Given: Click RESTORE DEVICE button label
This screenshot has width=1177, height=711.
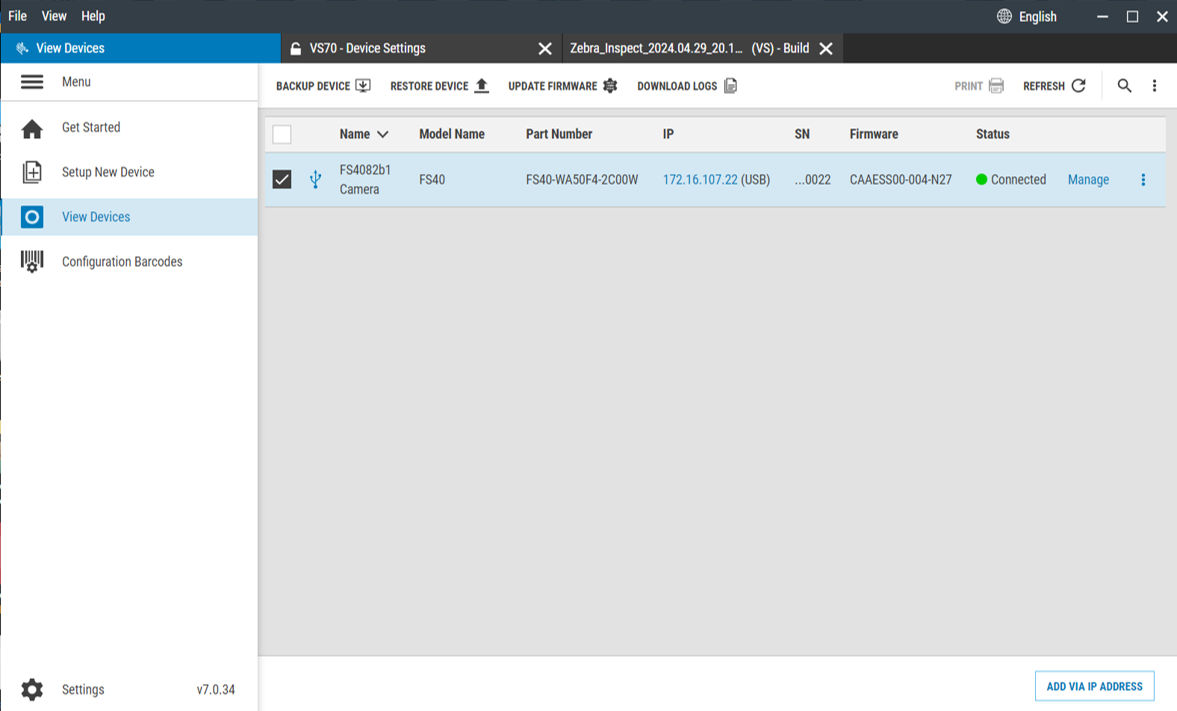Looking at the screenshot, I should click(429, 86).
